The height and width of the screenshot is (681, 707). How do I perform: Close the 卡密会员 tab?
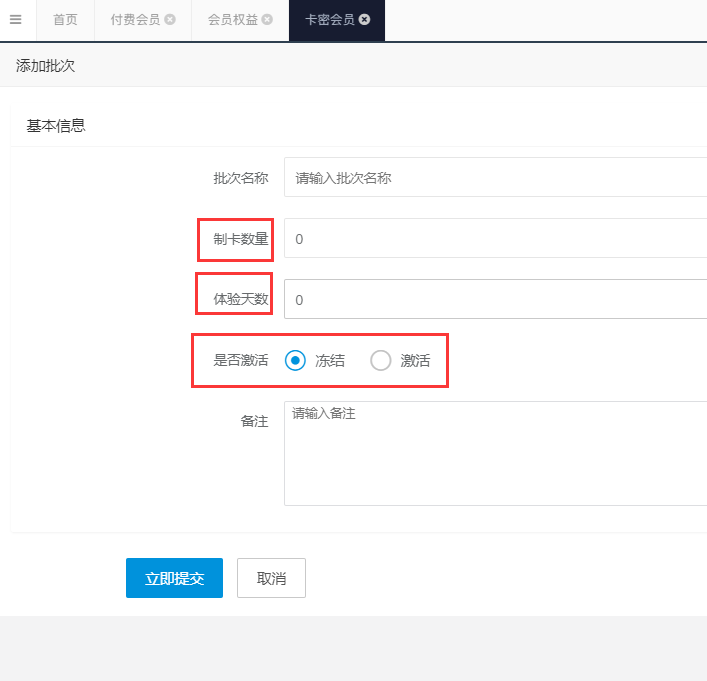(x=364, y=19)
